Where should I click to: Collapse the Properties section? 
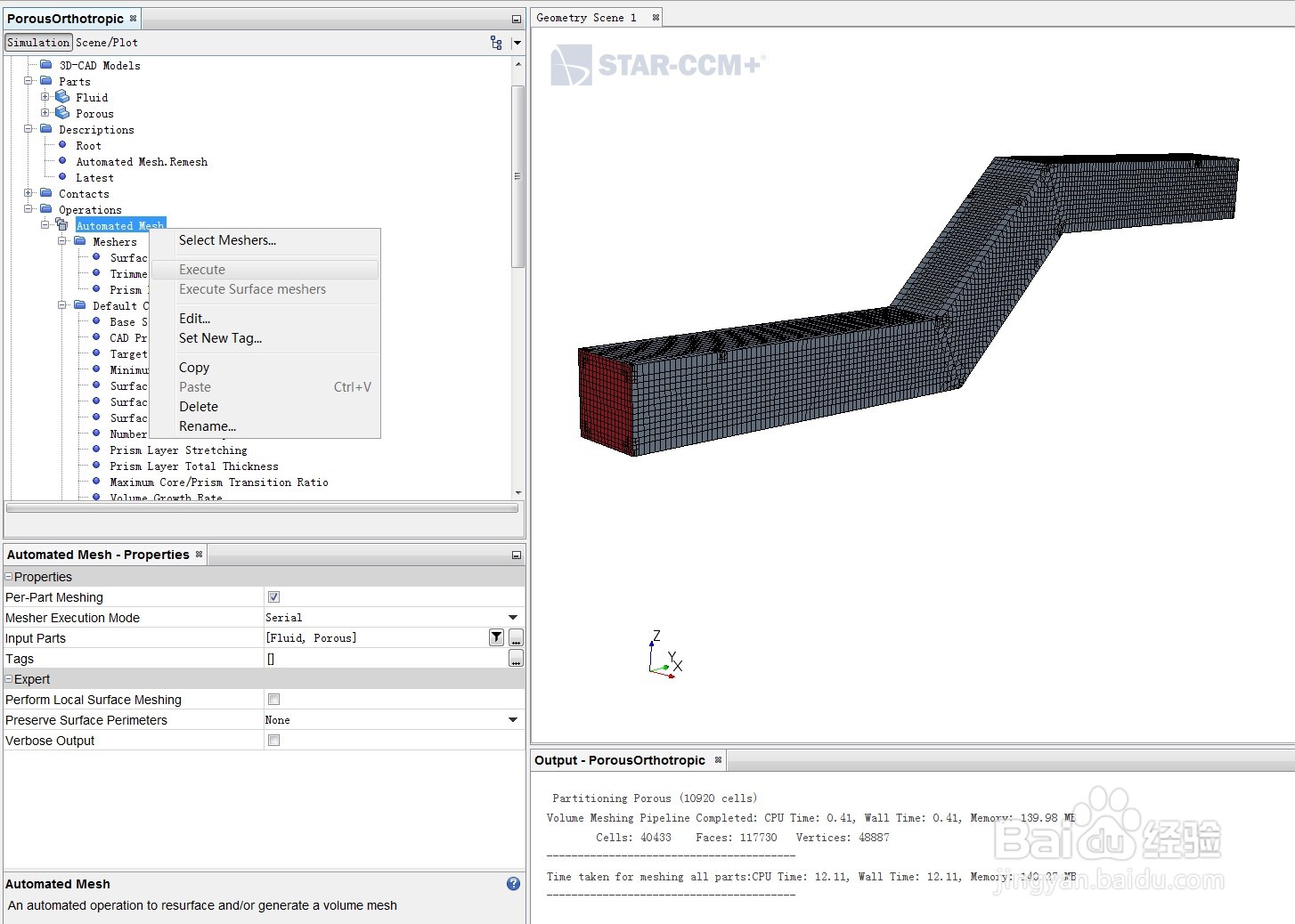click(9, 577)
